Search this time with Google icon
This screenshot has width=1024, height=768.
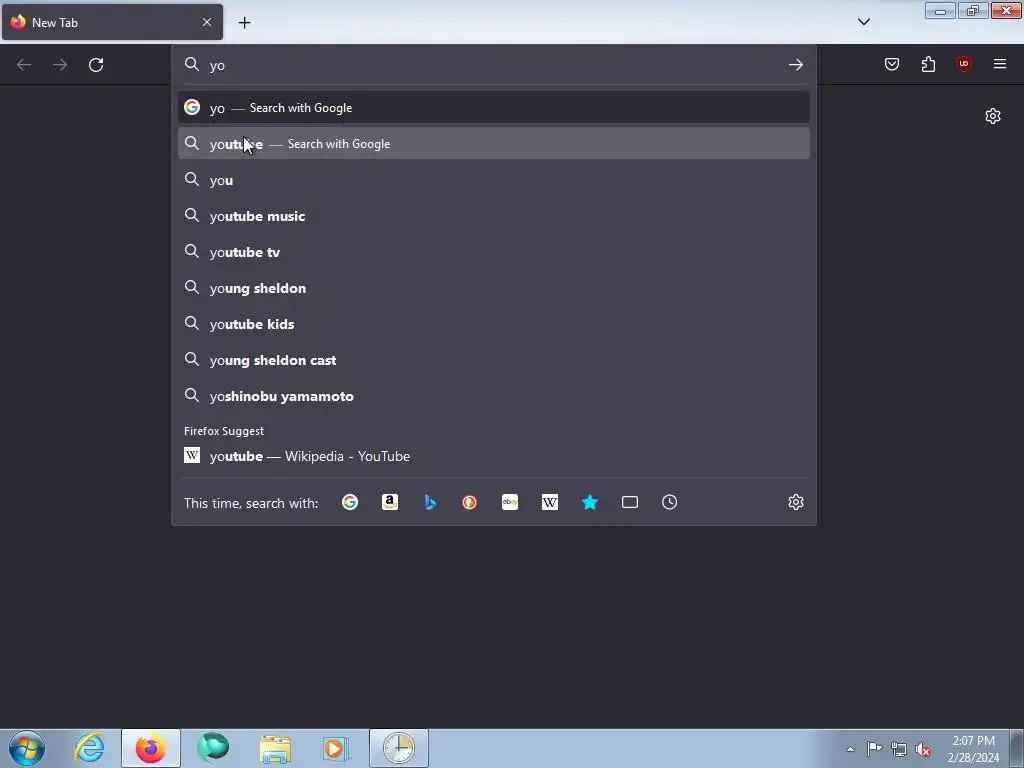tap(350, 502)
